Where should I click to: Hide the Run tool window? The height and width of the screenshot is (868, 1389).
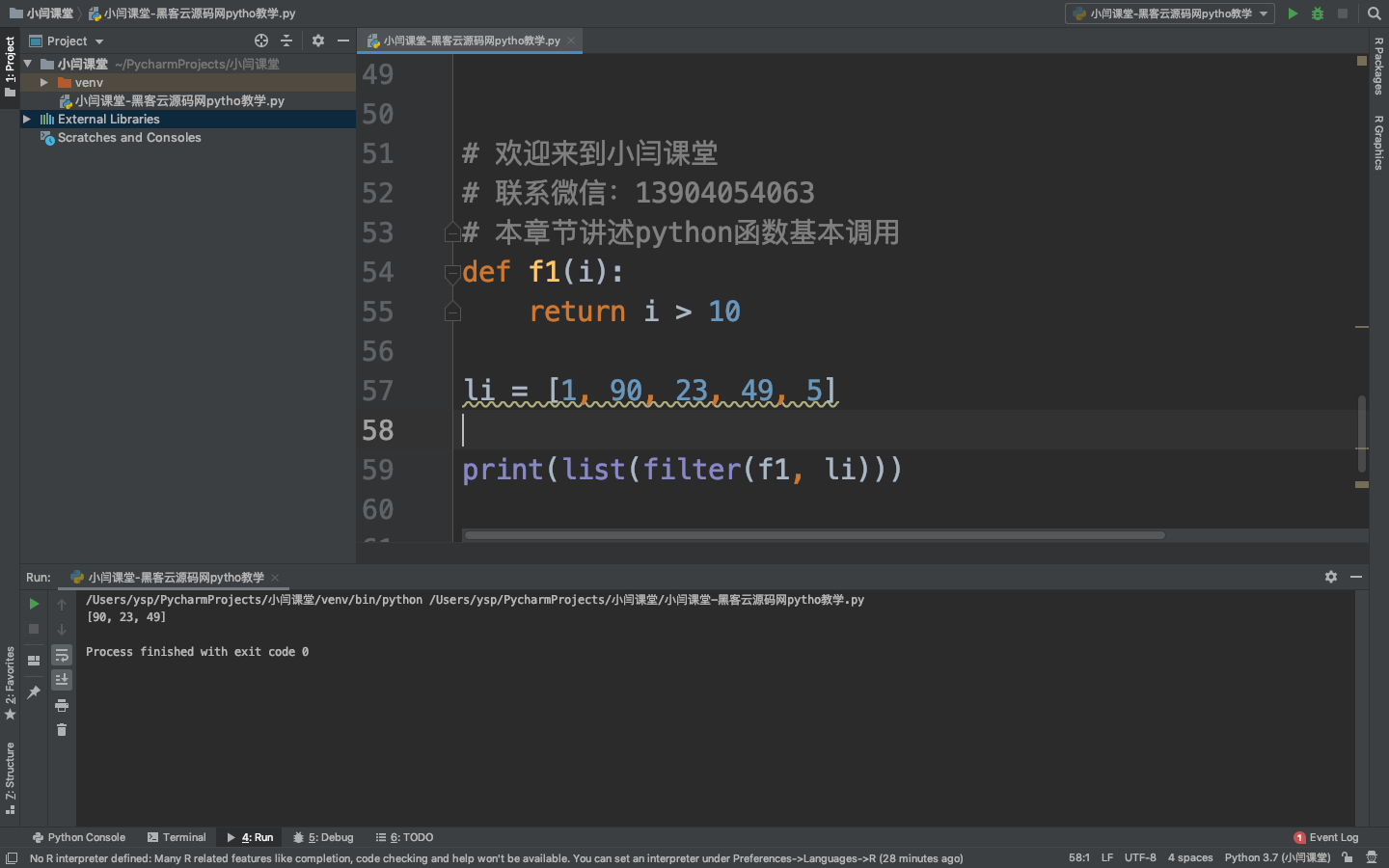[x=1356, y=577]
